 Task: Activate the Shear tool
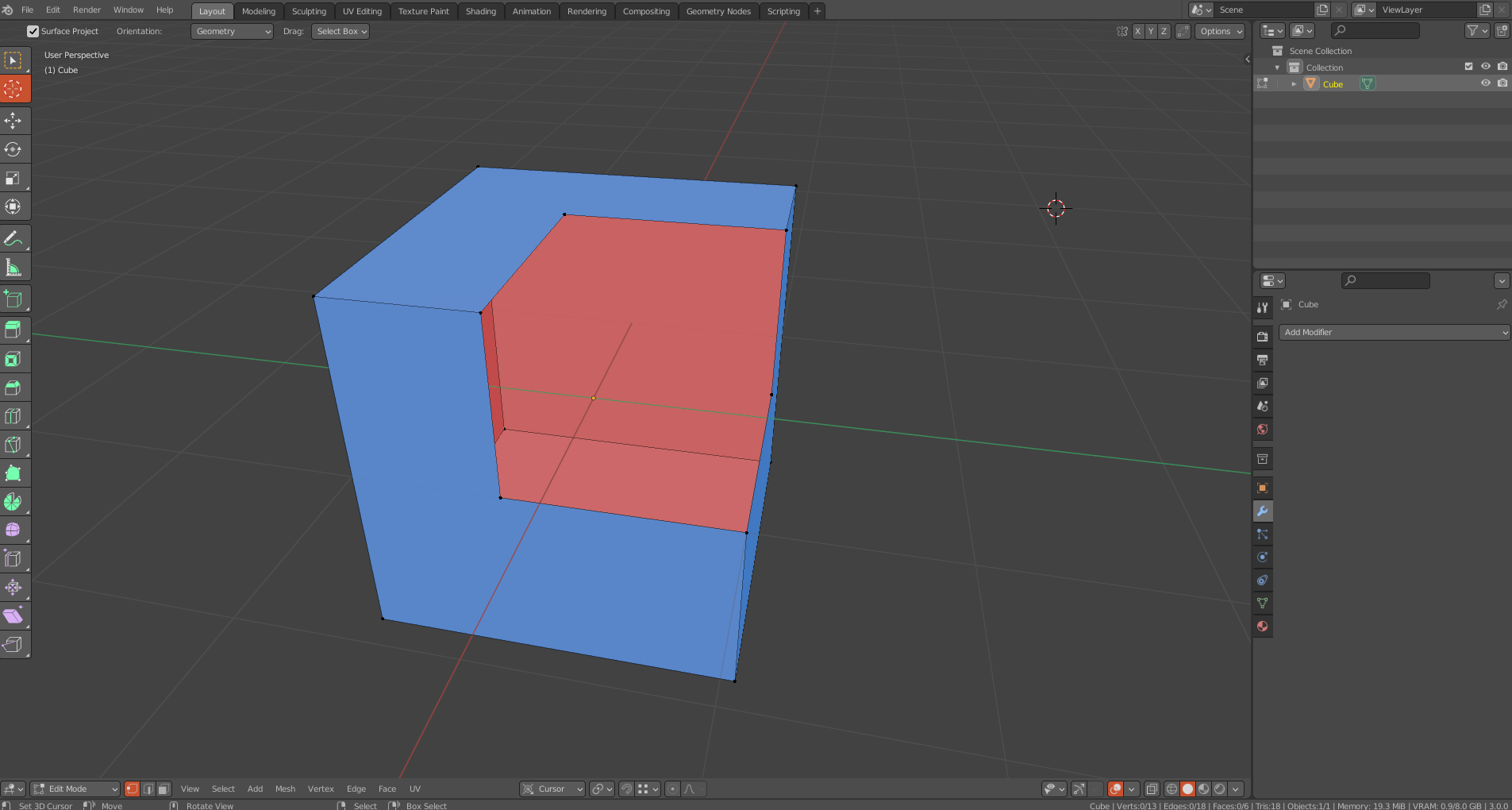click(x=13, y=615)
